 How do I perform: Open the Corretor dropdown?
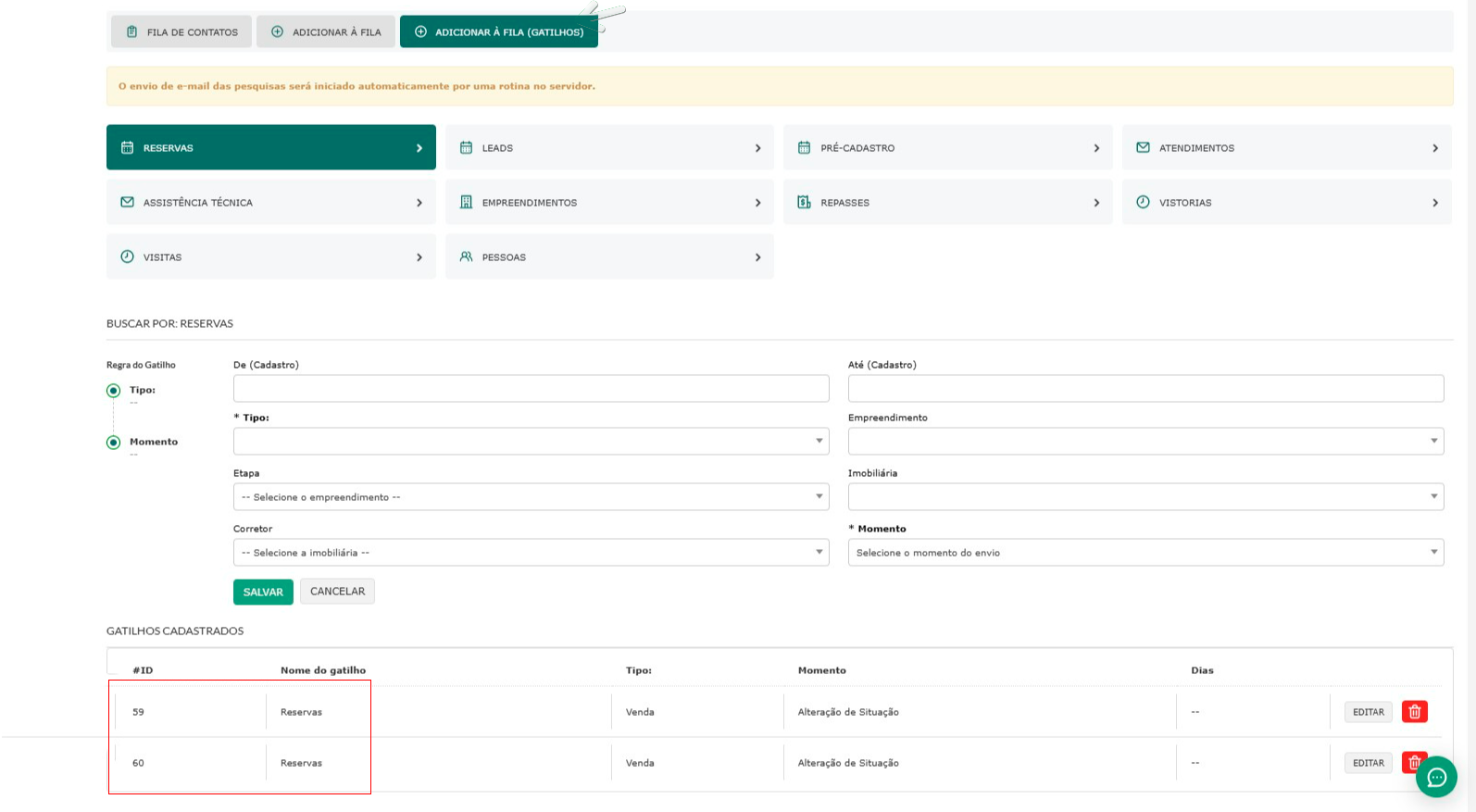(x=531, y=552)
